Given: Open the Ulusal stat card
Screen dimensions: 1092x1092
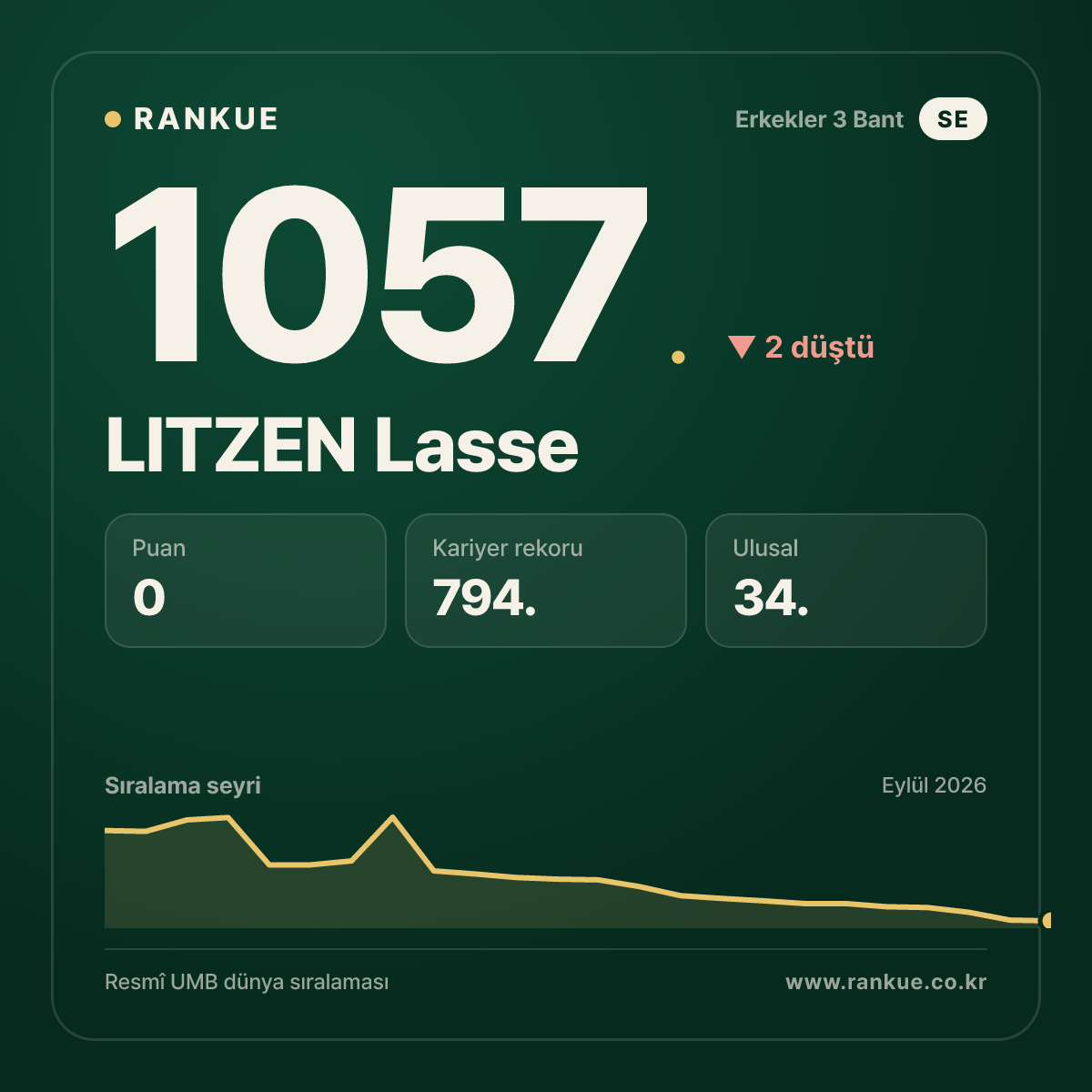Looking at the screenshot, I should click(846, 581).
